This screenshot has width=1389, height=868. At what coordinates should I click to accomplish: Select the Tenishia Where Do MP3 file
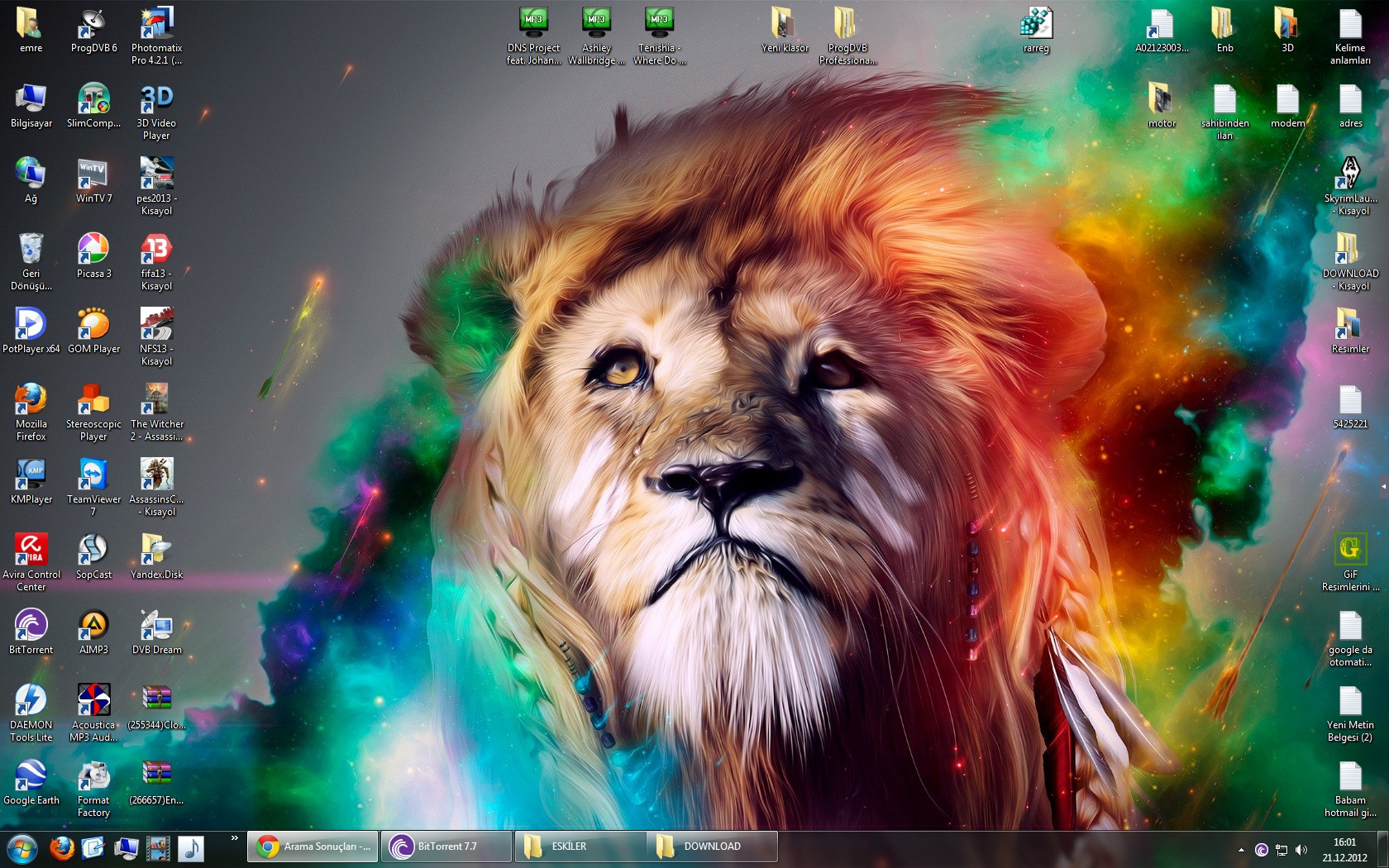pos(659,36)
